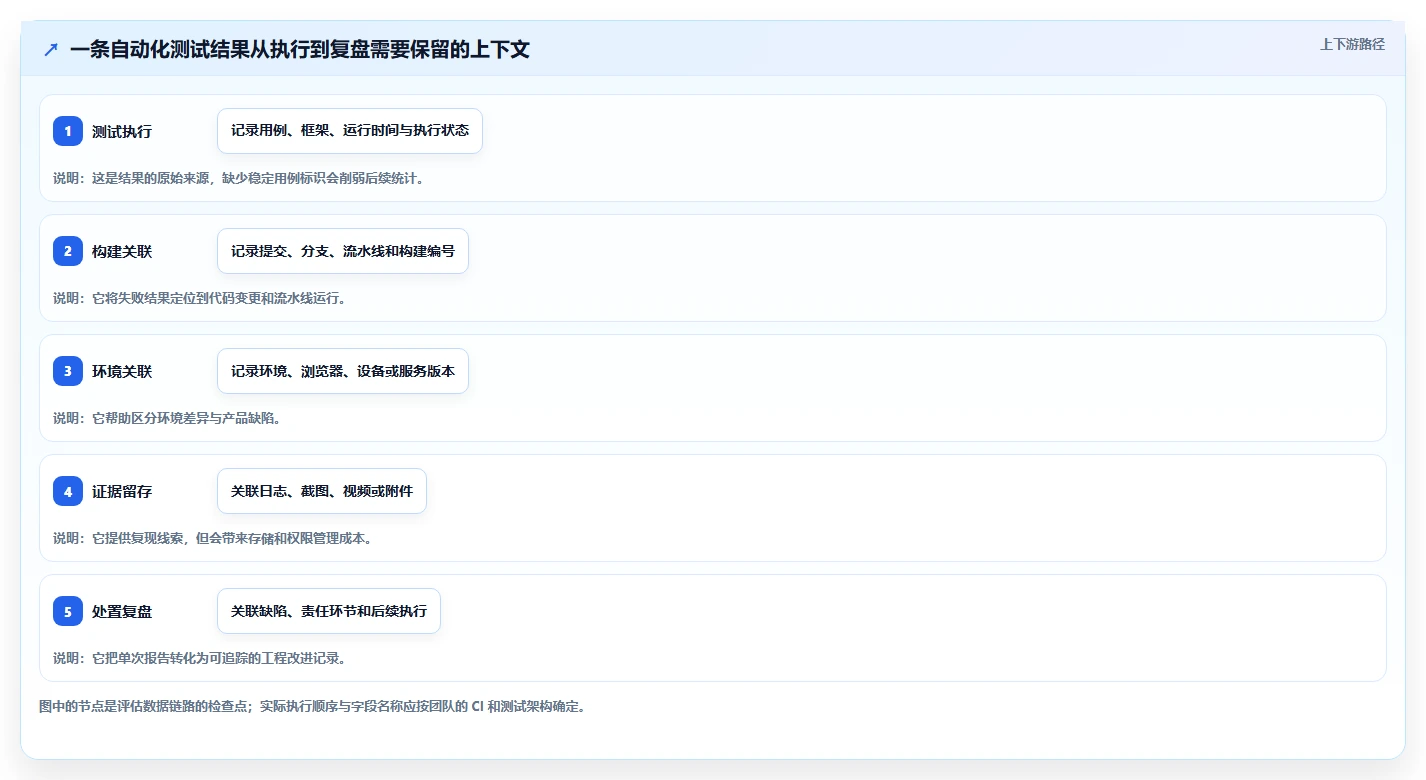1426x780 pixels.
Task: Click chip 记录提交、分支、流水线和构建编号
Action: (x=343, y=251)
